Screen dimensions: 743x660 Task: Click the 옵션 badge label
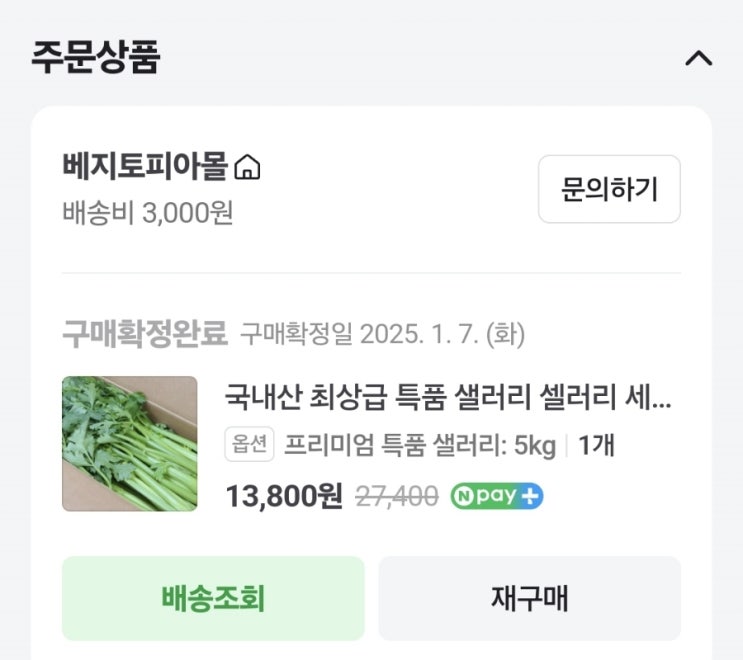point(249,446)
